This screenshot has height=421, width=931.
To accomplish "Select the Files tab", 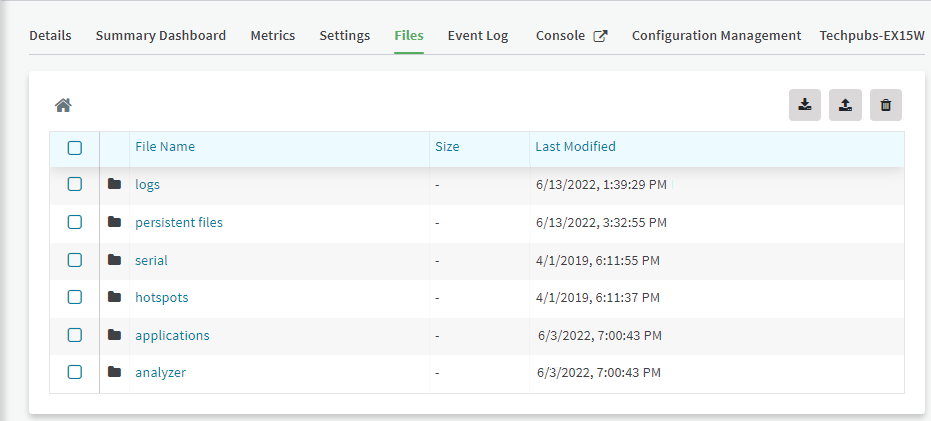I will coord(408,36).
